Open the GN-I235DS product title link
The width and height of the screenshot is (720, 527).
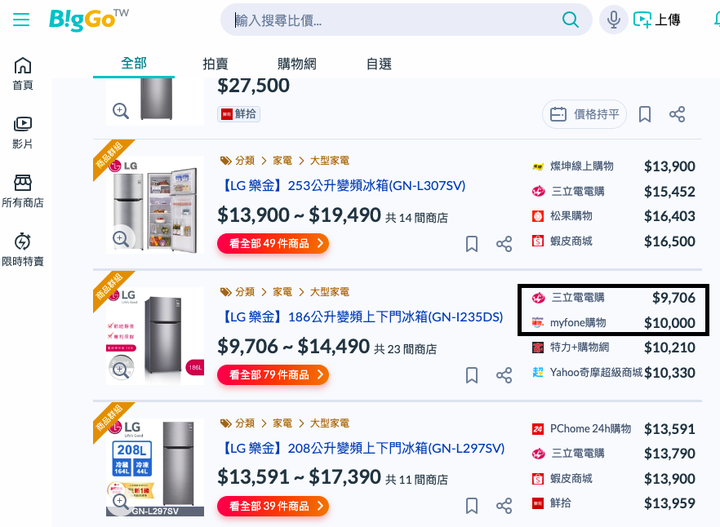tap(362, 317)
